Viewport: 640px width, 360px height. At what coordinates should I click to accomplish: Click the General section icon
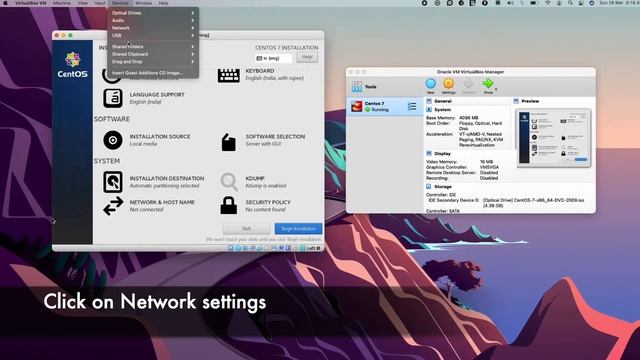tap(429, 101)
